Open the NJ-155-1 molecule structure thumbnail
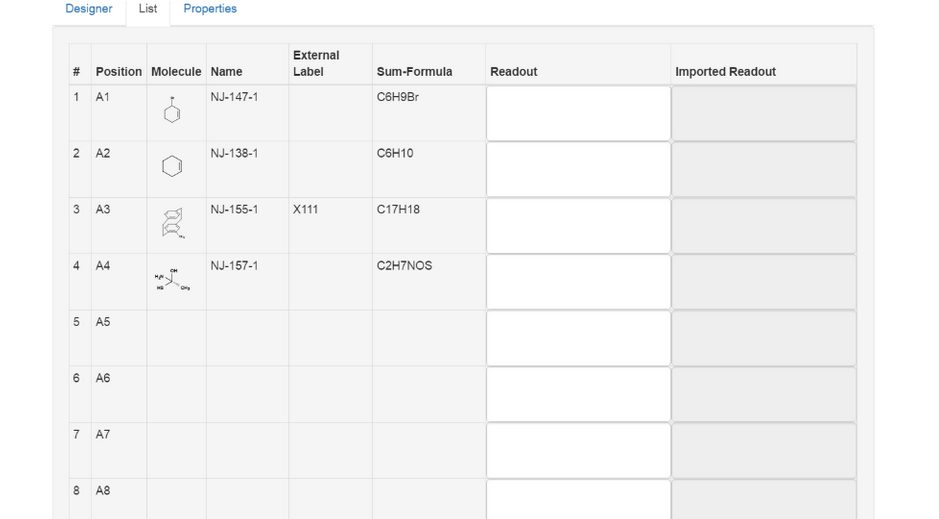Viewport: 939px width, 519px height. (172, 223)
